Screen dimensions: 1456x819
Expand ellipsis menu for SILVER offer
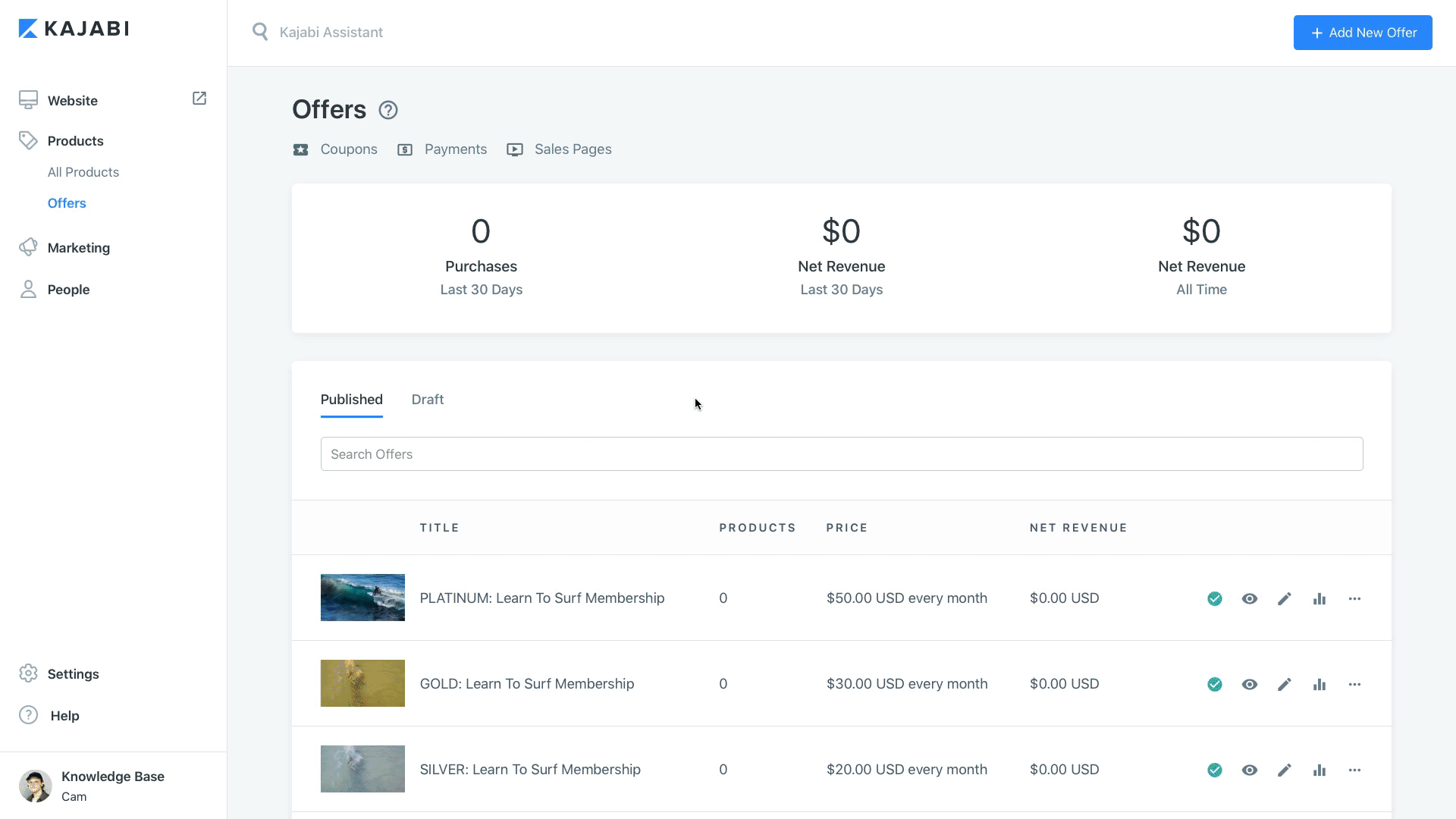(1354, 770)
